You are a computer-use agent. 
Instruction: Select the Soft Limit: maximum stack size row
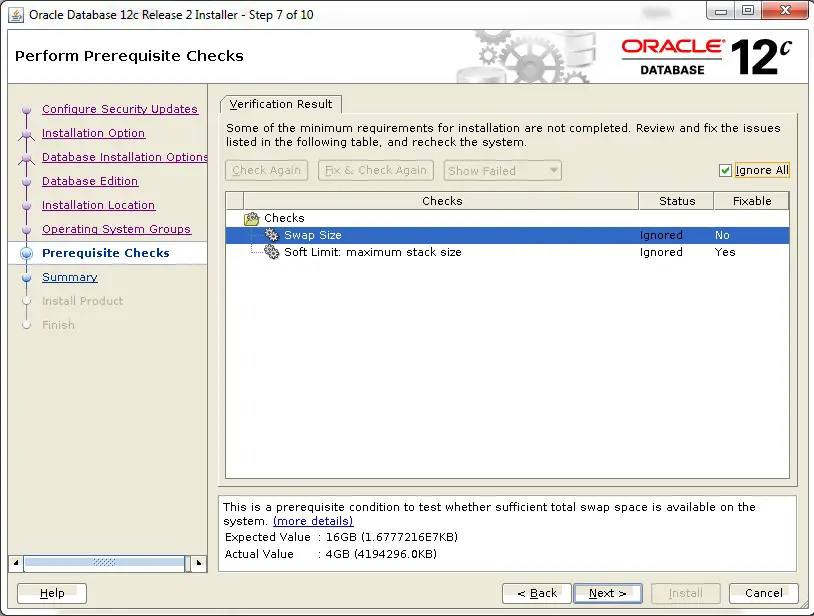pos(507,252)
